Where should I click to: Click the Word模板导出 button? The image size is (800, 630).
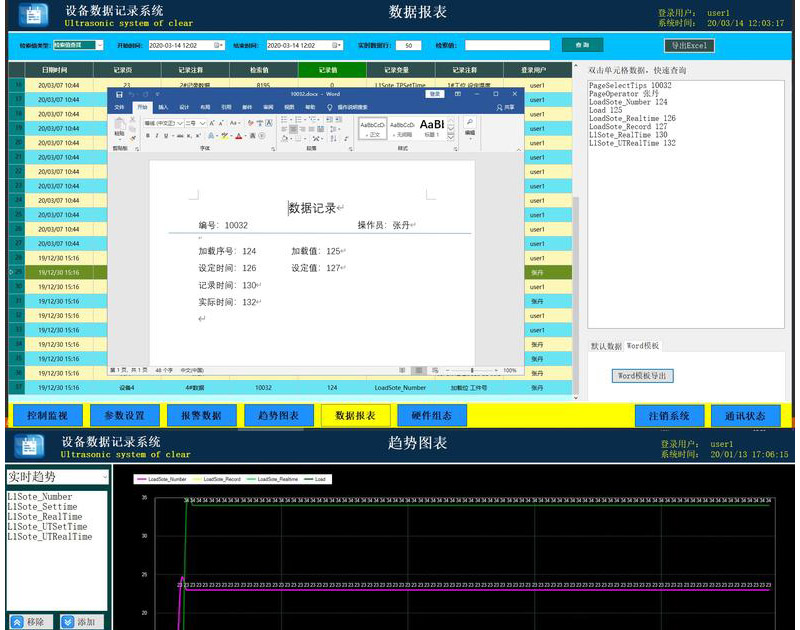pos(643,376)
